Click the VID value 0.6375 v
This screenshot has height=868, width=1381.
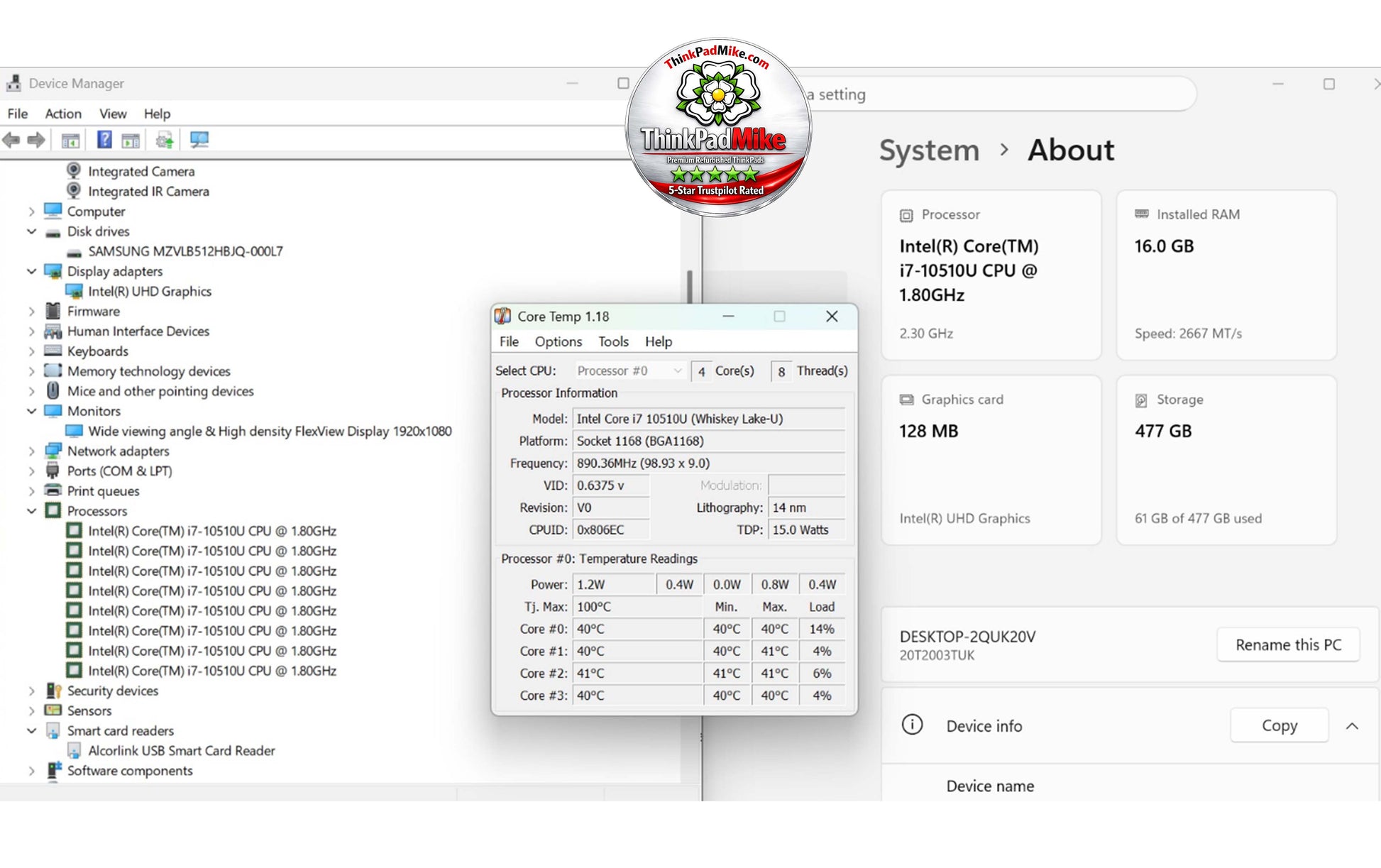coord(611,485)
